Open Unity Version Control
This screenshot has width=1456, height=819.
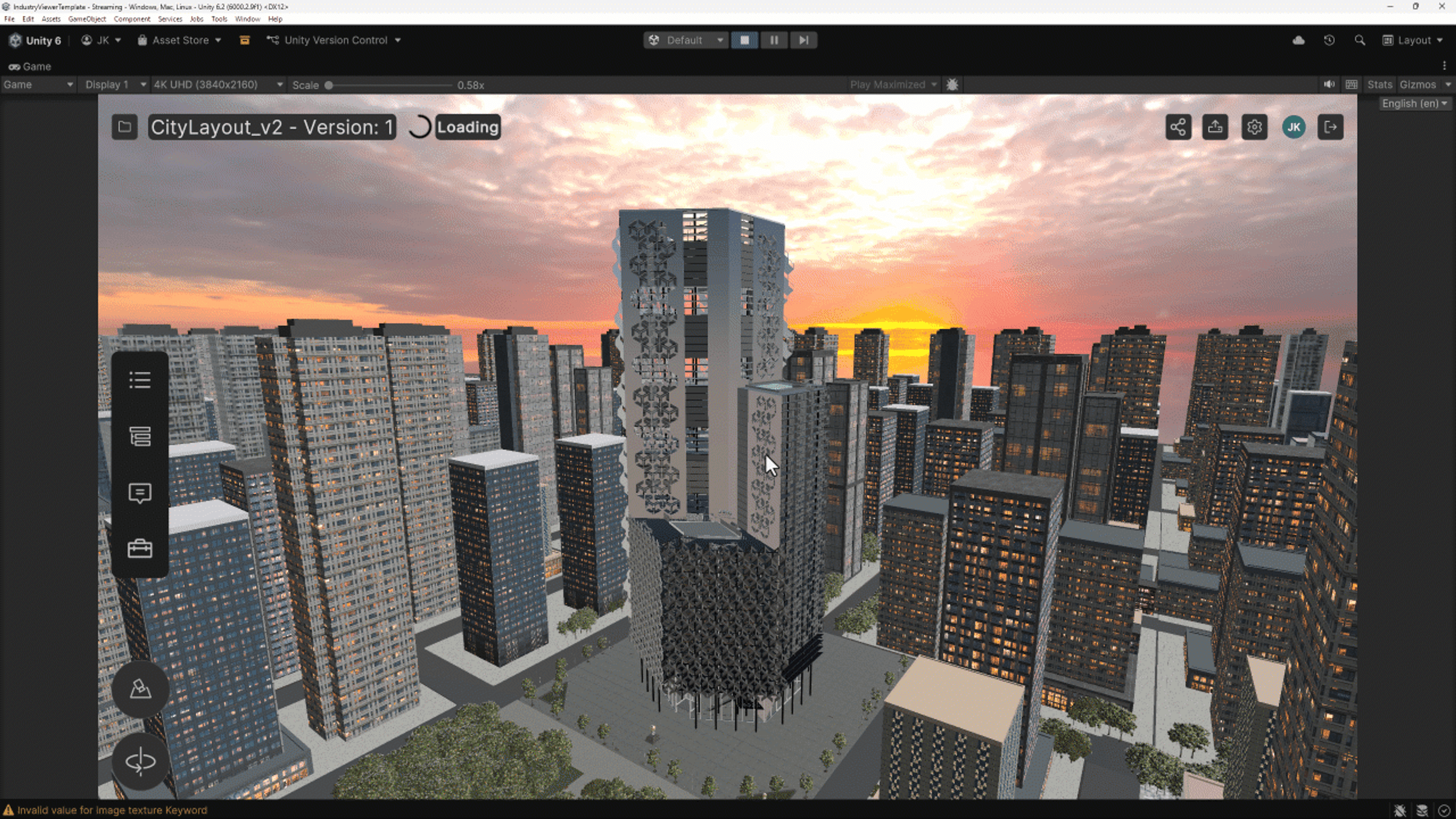pyautogui.click(x=334, y=40)
